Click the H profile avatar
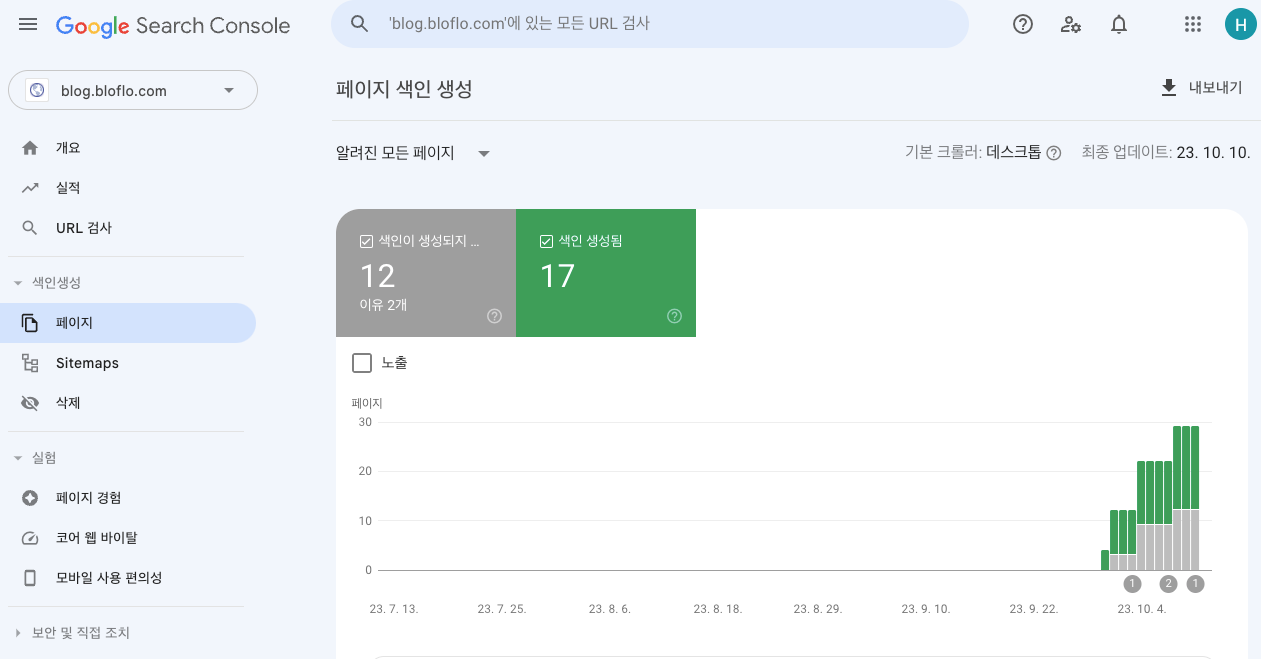 1240,24
